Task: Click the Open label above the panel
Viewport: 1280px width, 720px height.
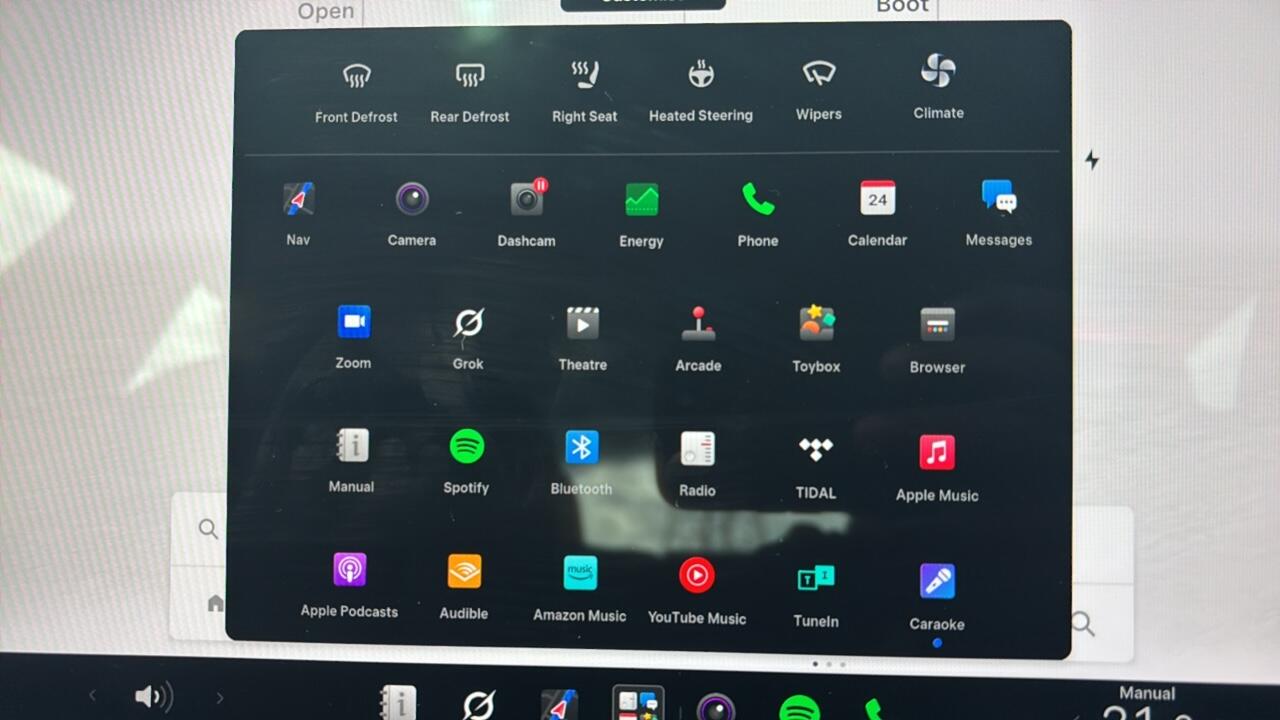Action: [326, 11]
